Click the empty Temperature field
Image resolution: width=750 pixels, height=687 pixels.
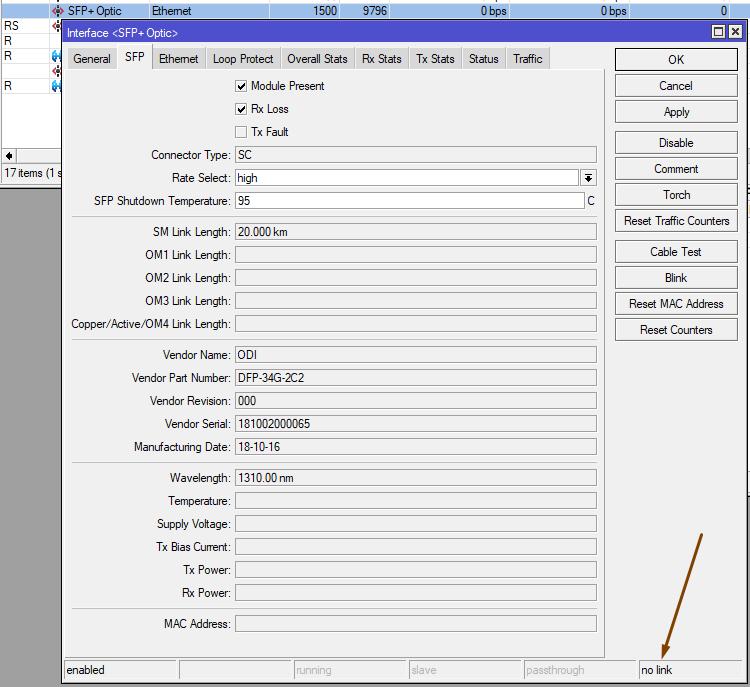coord(416,501)
